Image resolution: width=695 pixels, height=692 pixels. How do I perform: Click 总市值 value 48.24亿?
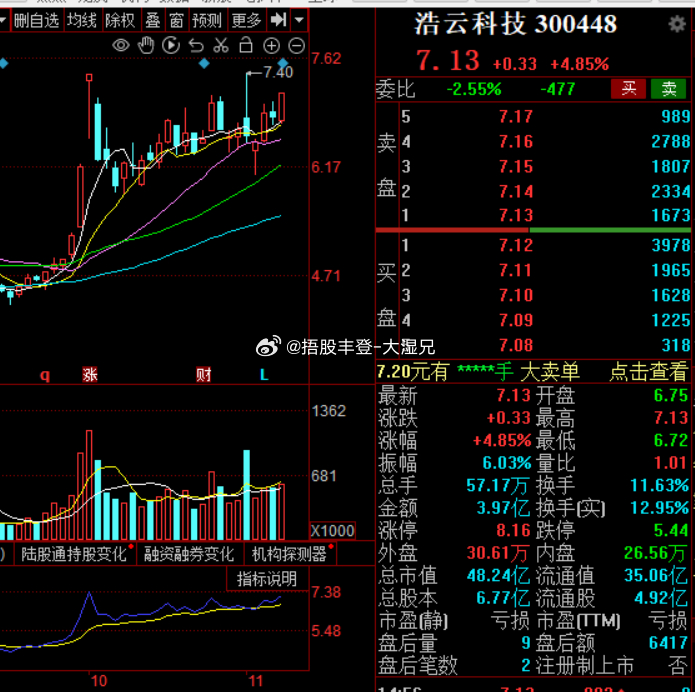498,575
